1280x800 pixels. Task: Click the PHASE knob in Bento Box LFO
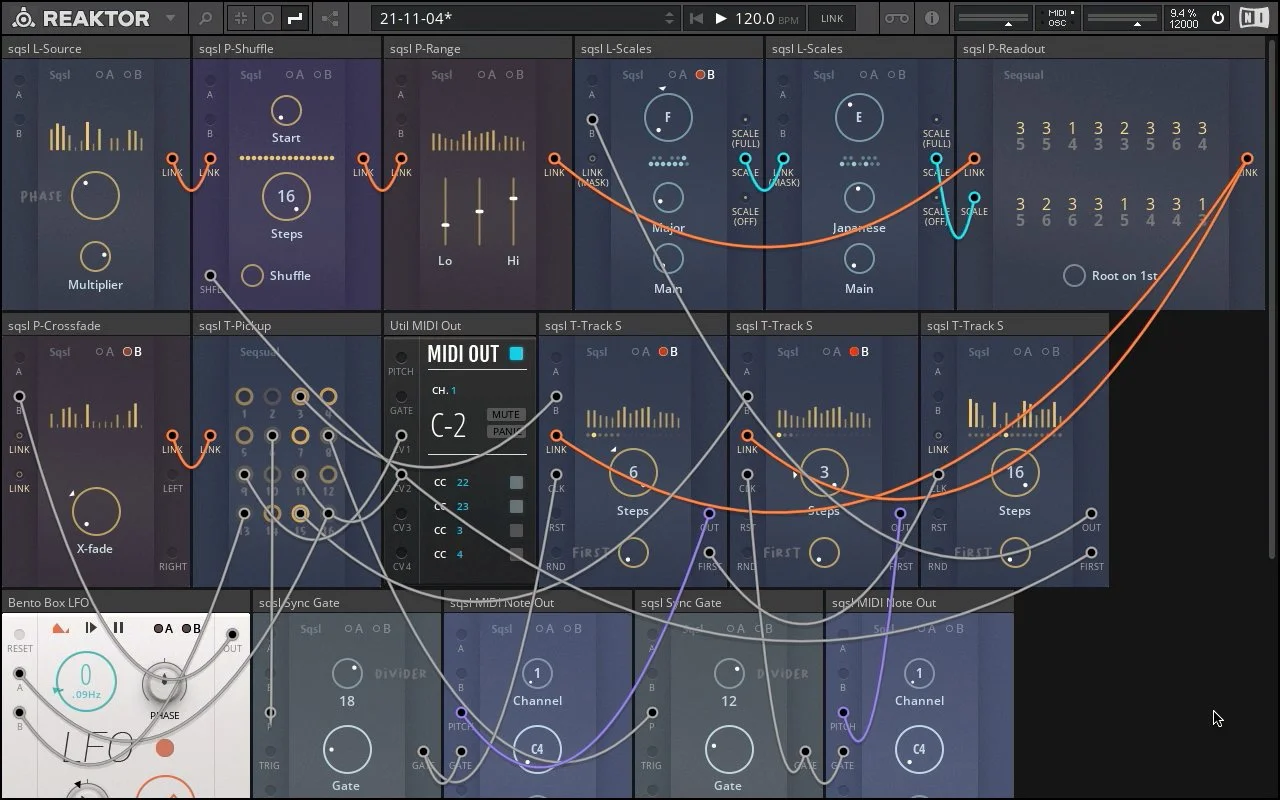coord(164,683)
